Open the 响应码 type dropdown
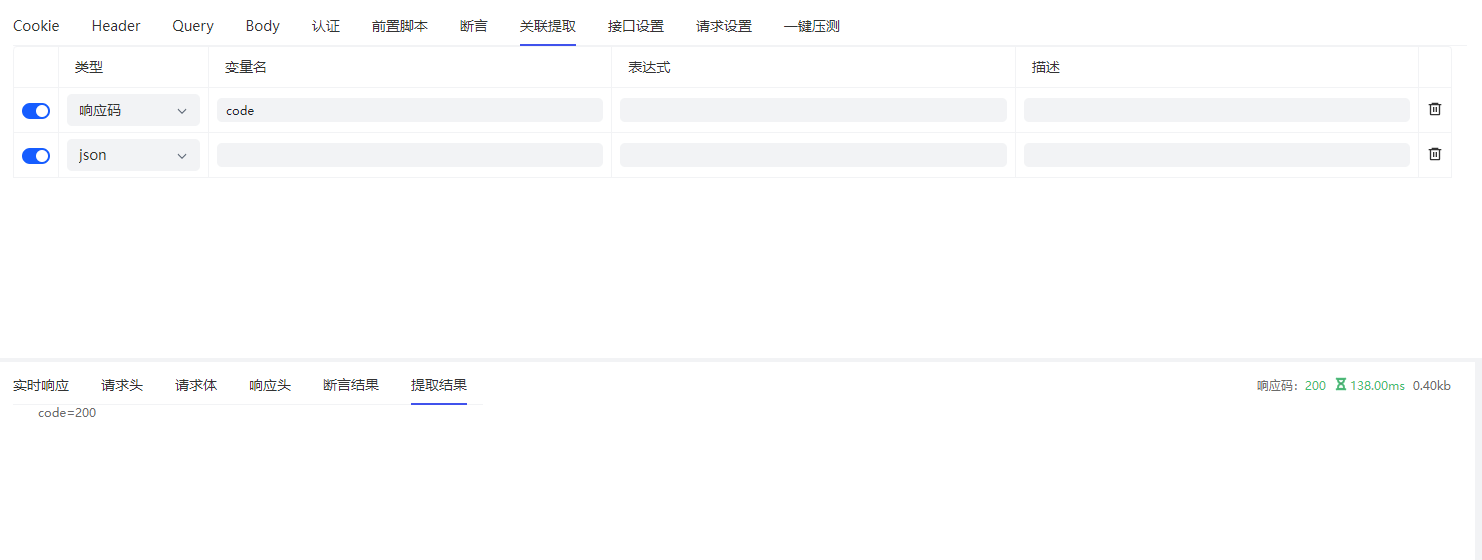This screenshot has height=560, width=1482. (x=133, y=110)
